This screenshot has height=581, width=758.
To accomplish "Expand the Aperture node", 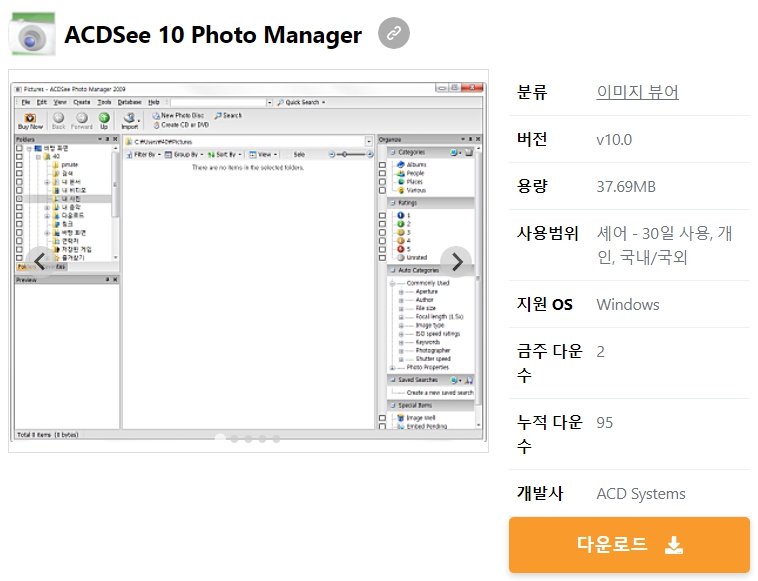I will pos(401,292).
